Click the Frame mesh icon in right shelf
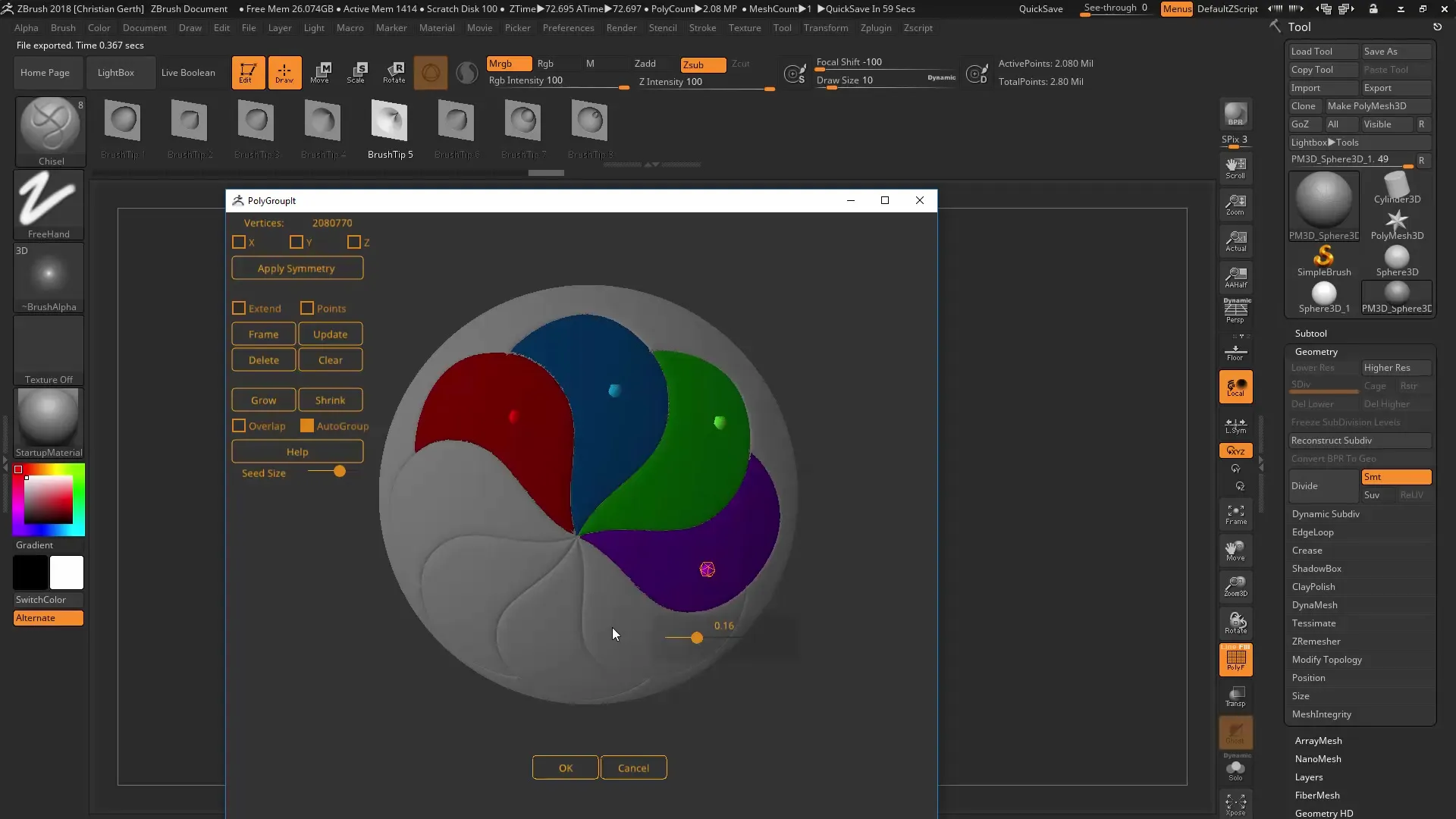The image size is (1456, 819). (x=1235, y=515)
